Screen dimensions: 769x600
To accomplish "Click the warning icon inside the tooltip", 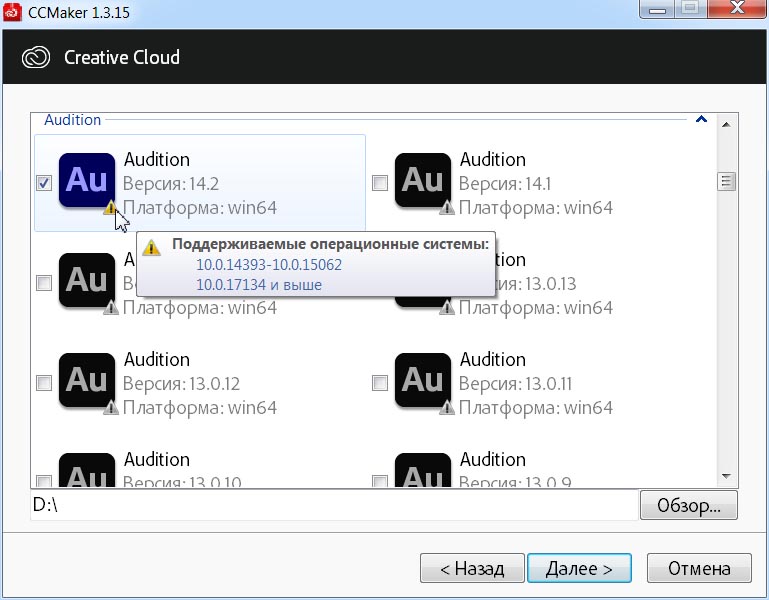I will 152,248.
